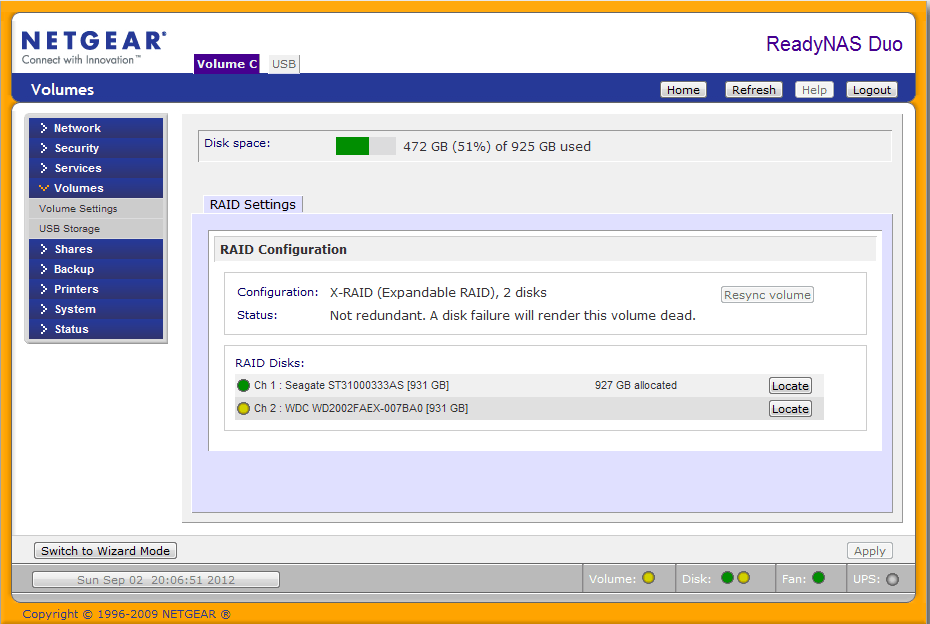930x624 pixels.
Task: Locate the Ch 2 WDC disk
Action: (790, 409)
